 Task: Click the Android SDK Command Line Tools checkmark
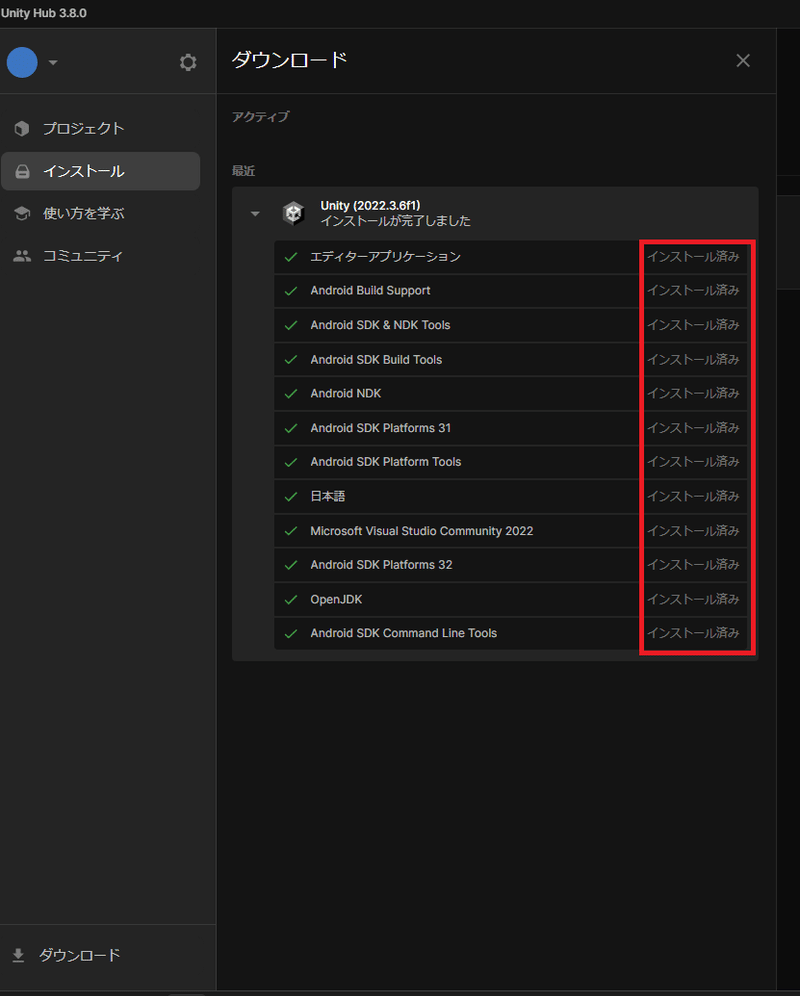291,634
